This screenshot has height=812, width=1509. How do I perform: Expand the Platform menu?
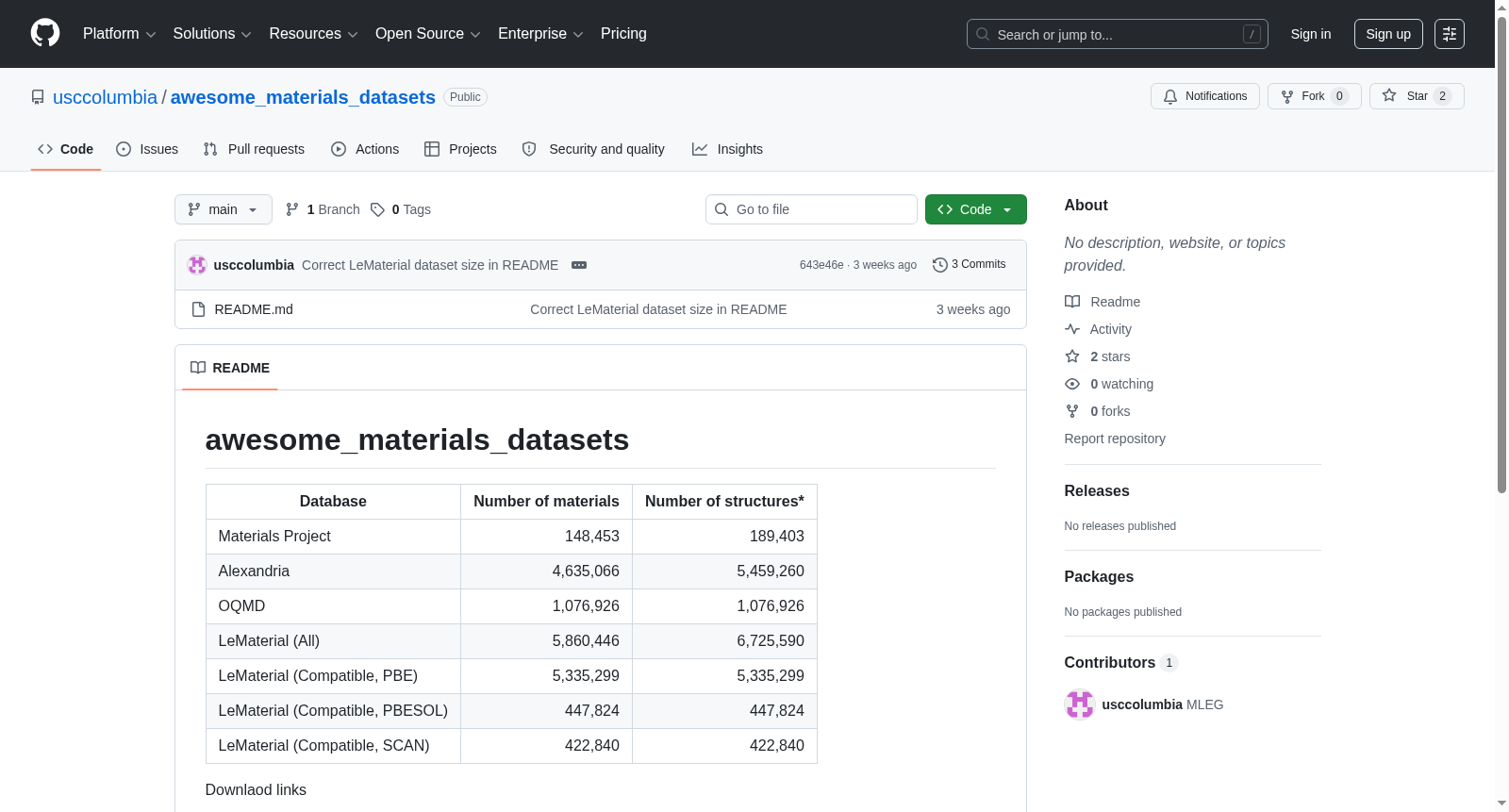tap(119, 34)
